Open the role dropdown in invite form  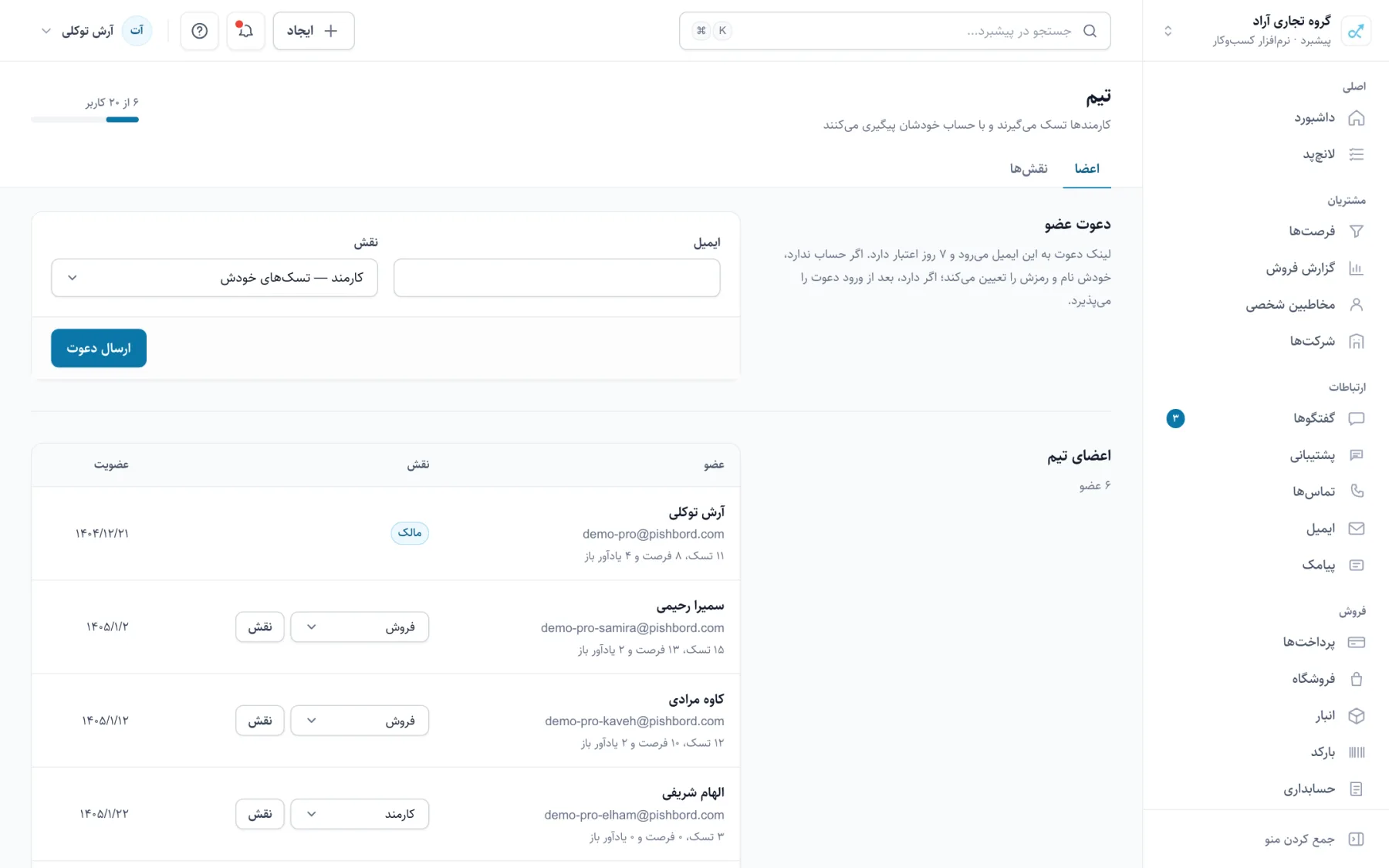click(x=215, y=278)
